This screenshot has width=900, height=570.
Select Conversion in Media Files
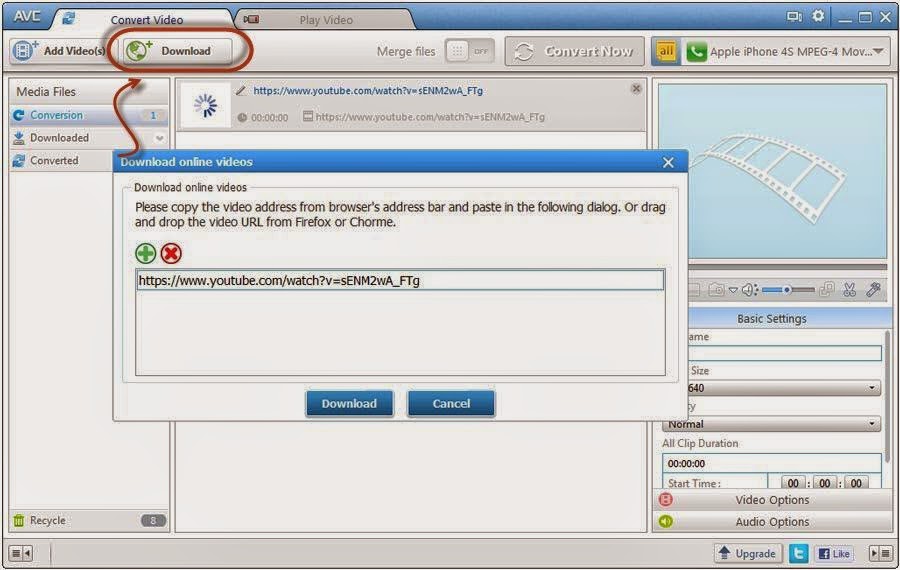point(88,115)
